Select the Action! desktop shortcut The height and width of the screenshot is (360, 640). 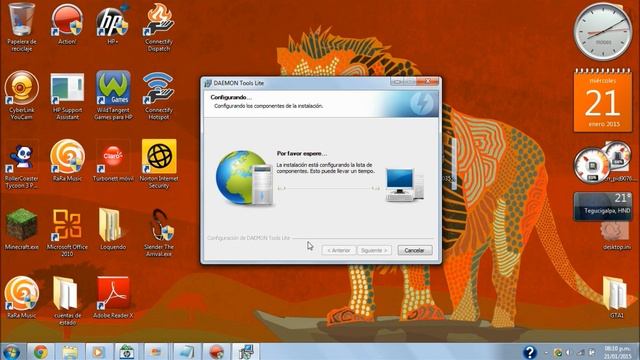[67, 24]
